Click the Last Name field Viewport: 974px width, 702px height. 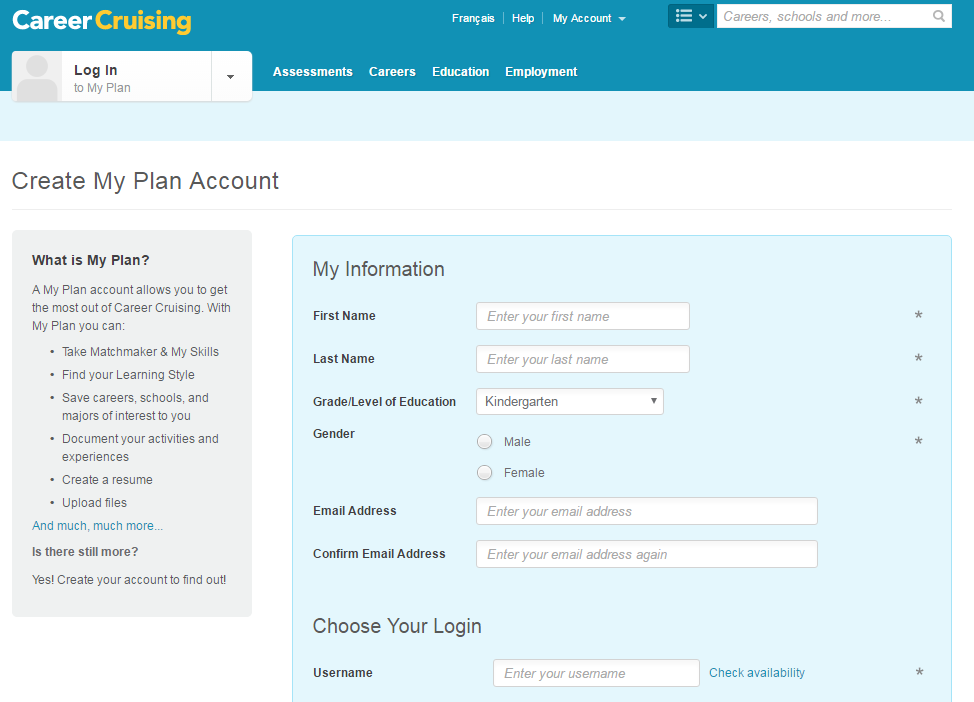point(583,359)
